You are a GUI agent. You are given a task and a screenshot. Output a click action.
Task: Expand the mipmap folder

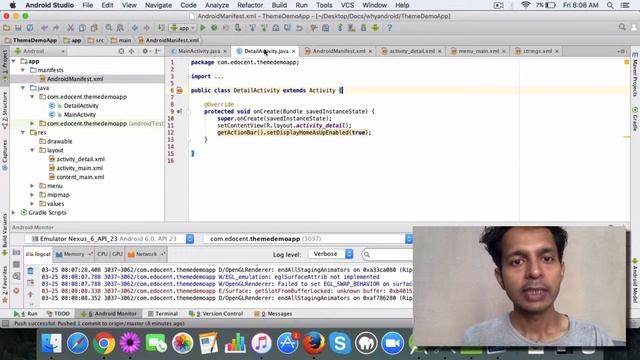[x=32, y=195]
